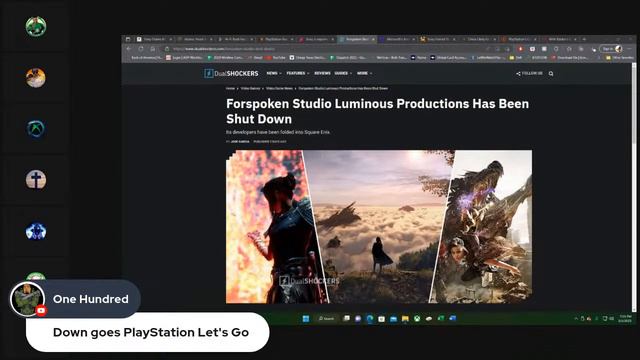The width and height of the screenshot is (640, 360).
Task: Click the Home breadcrumb link
Action: (x=230, y=88)
